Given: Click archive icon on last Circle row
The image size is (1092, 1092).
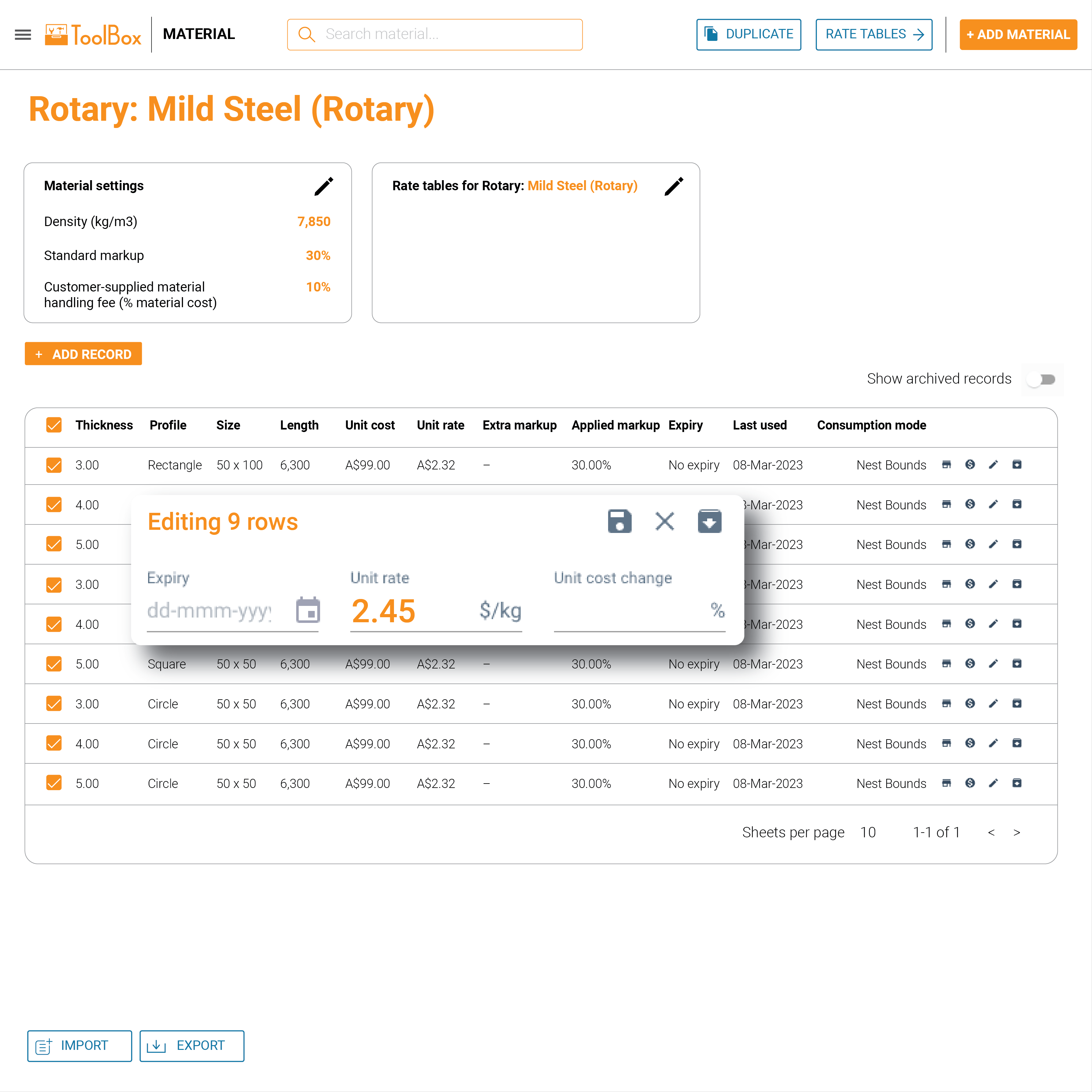Looking at the screenshot, I should (x=1017, y=783).
